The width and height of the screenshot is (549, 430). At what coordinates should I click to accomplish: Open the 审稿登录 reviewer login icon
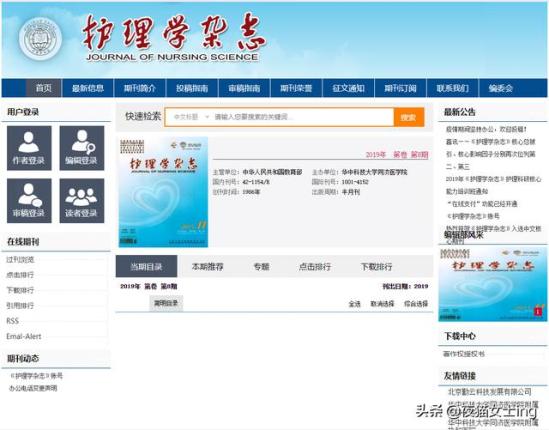[x=29, y=201]
